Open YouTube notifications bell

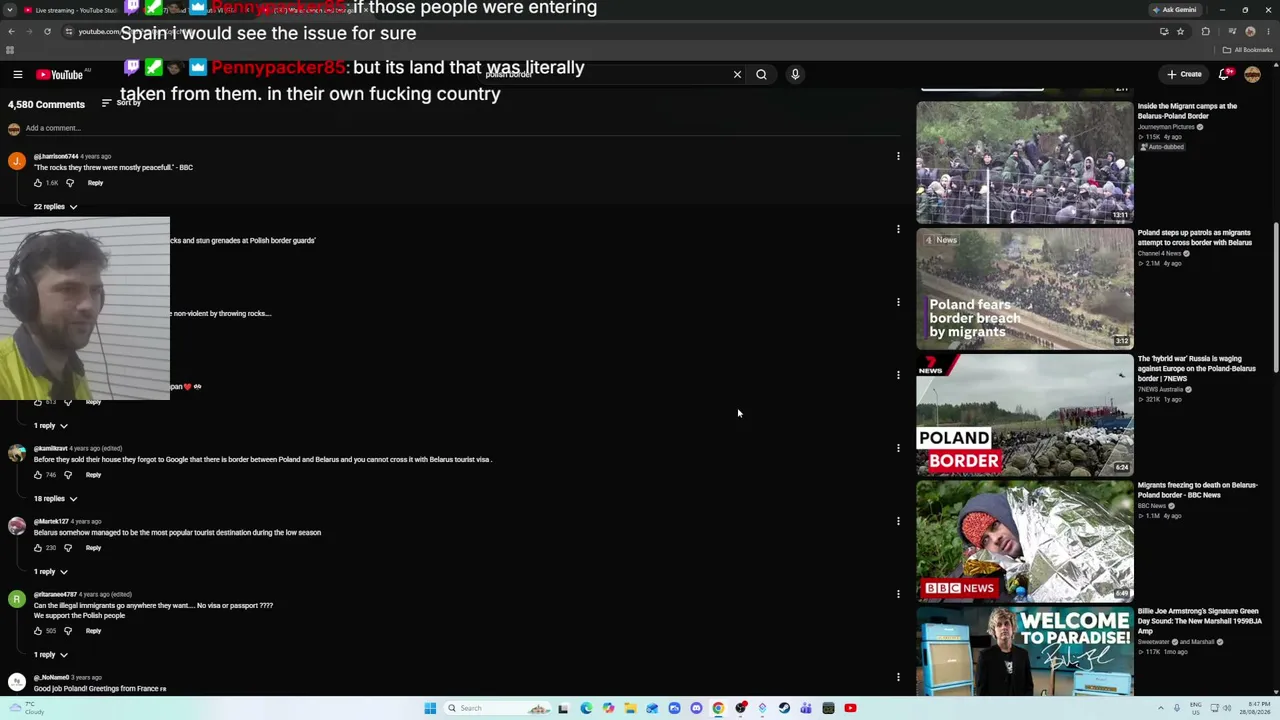(1224, 74)
